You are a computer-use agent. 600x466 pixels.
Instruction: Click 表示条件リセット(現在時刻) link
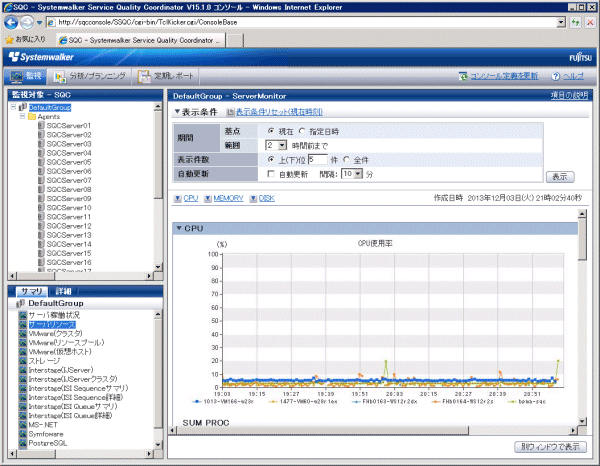[x=279, y=112]
